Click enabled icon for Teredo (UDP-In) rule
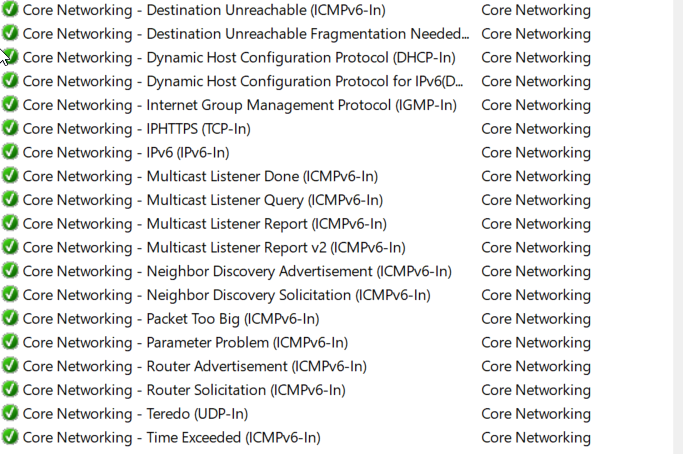683x454 pixels. tap(10, 414)
